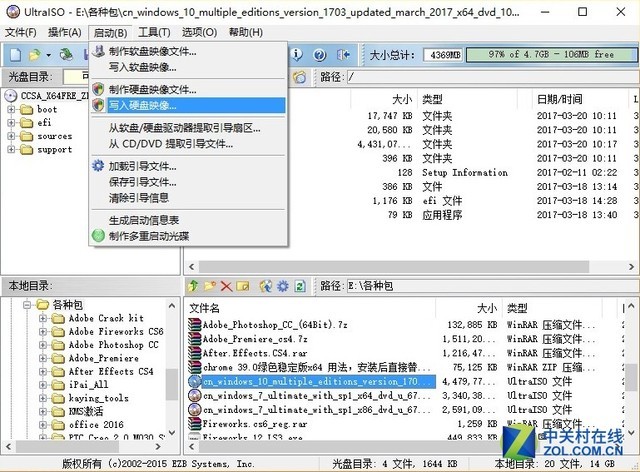
Task: Click the blue gear icon in local toolbar
Action: coord(282,286)
